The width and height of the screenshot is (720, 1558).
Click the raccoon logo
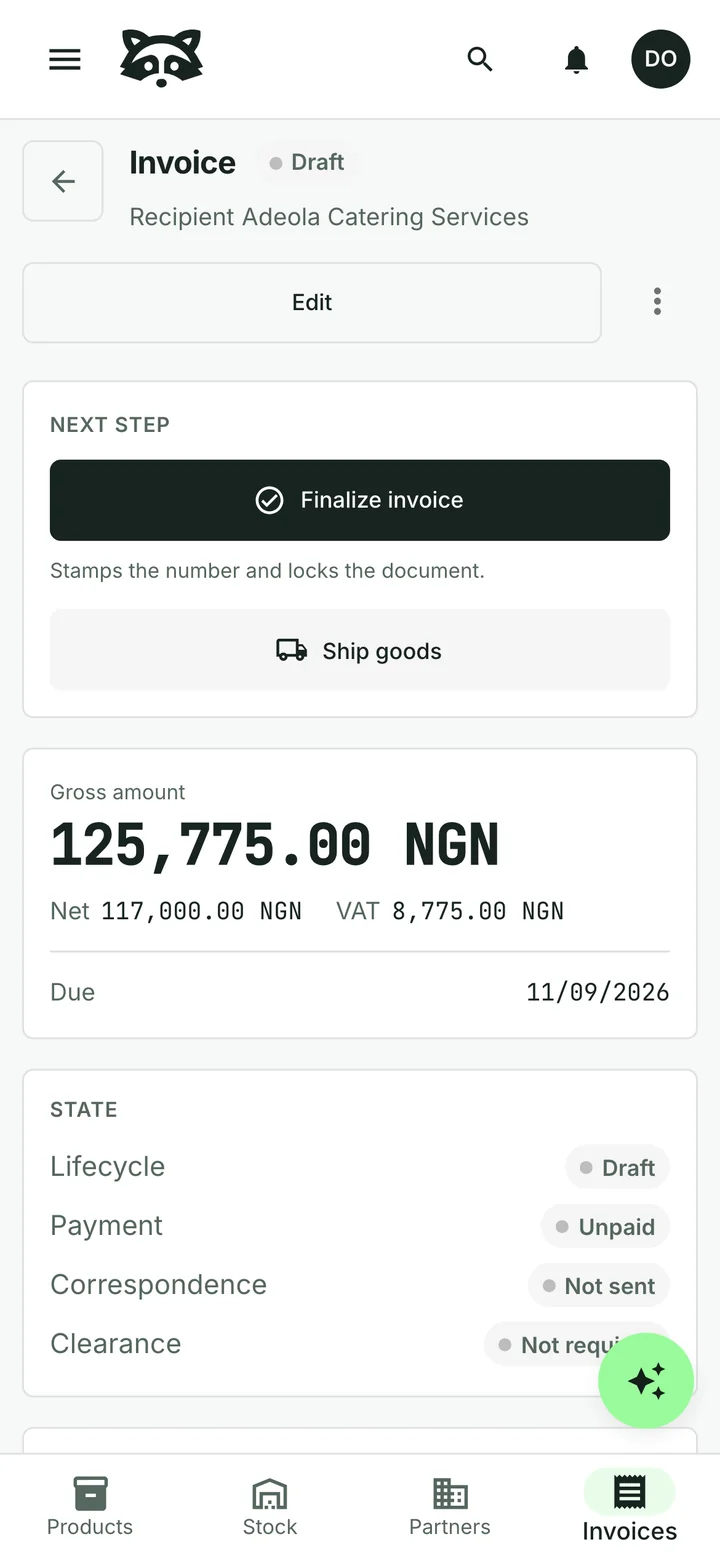click(161, 58)
